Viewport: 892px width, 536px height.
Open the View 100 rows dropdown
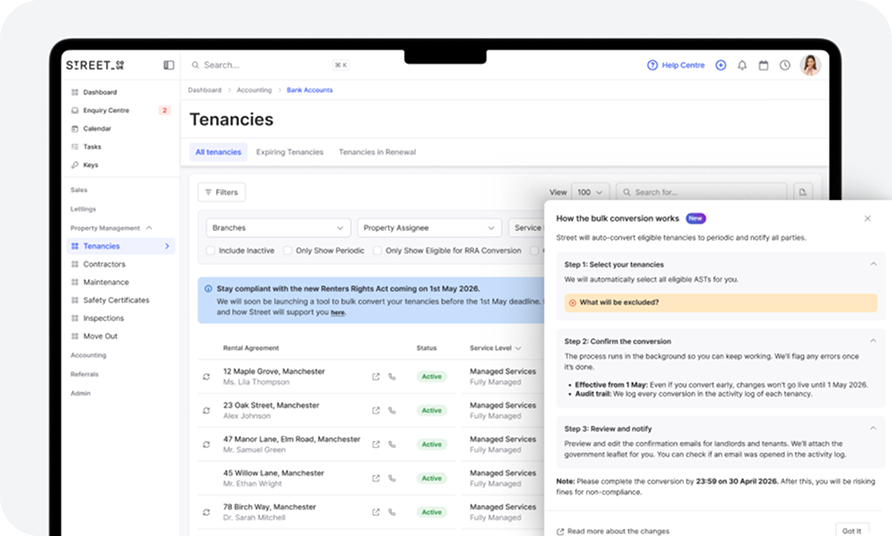tap(592, 192)
